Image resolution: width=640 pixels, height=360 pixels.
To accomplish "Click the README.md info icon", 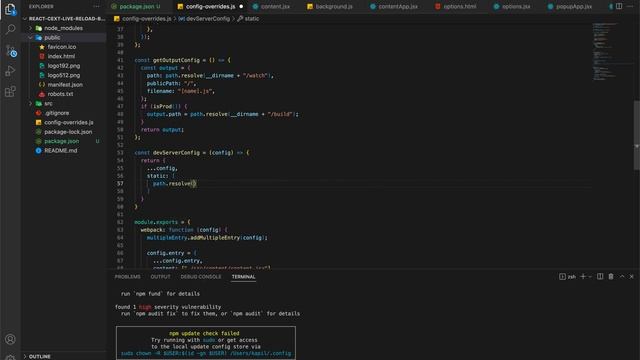I will (38, 151).
